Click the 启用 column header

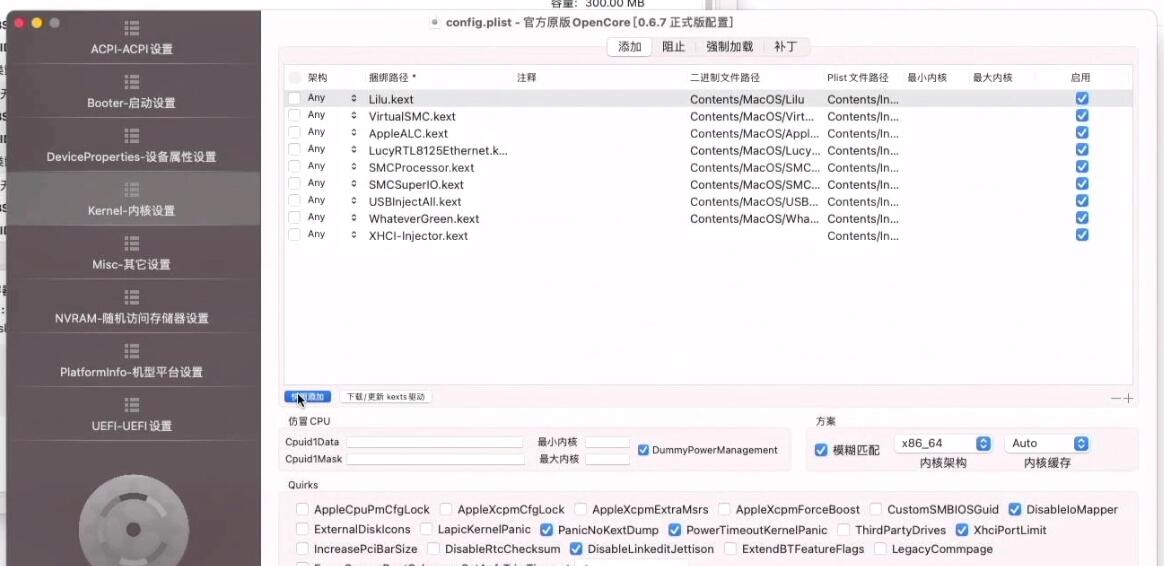[1080, 77]
